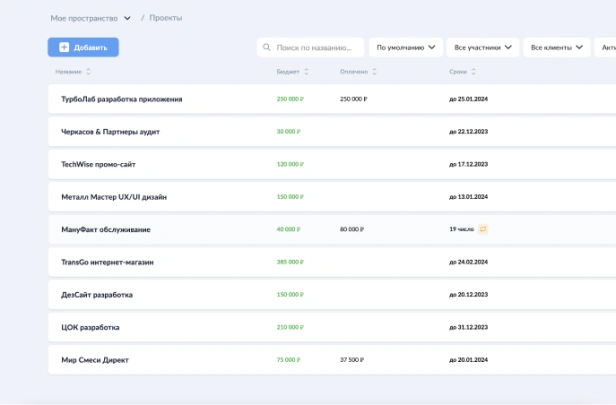This screenshot has width=616, height=405.
Task: Click in the Поиск по названию field
Action: tap(314, 47)
